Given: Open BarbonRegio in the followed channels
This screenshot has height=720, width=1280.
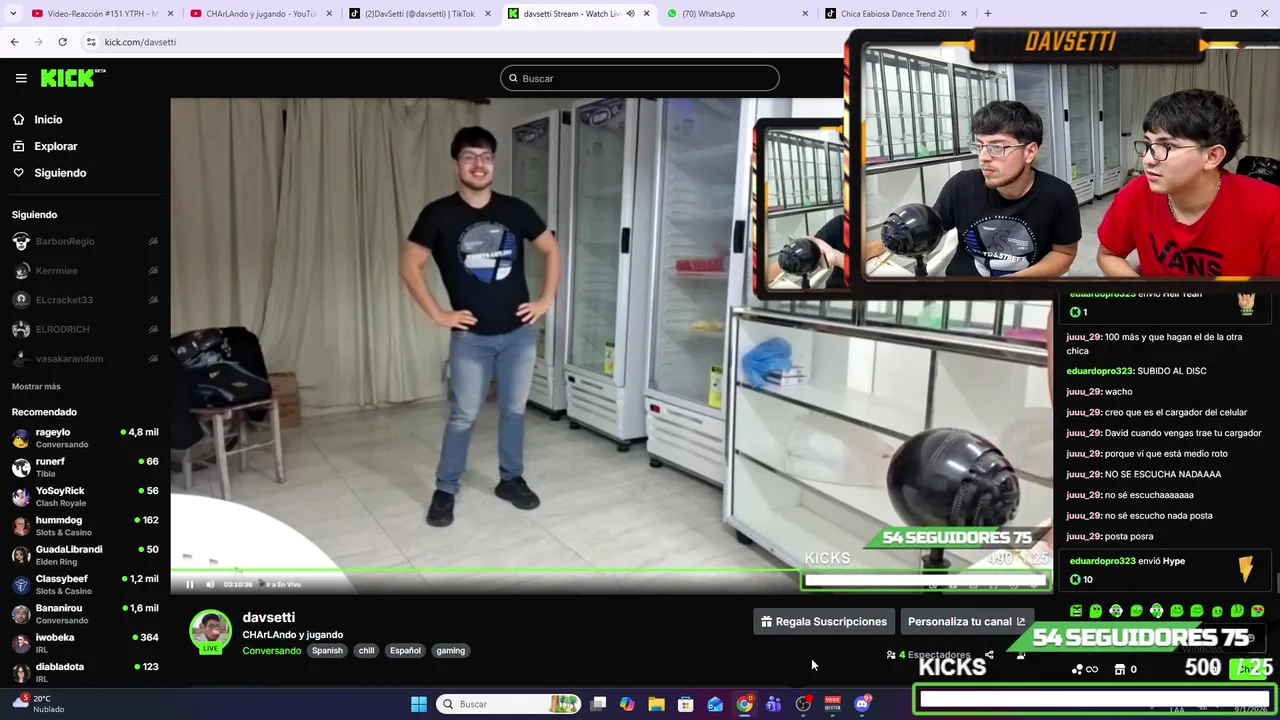Looking at the screenshot, I should [x=86, y=241].
